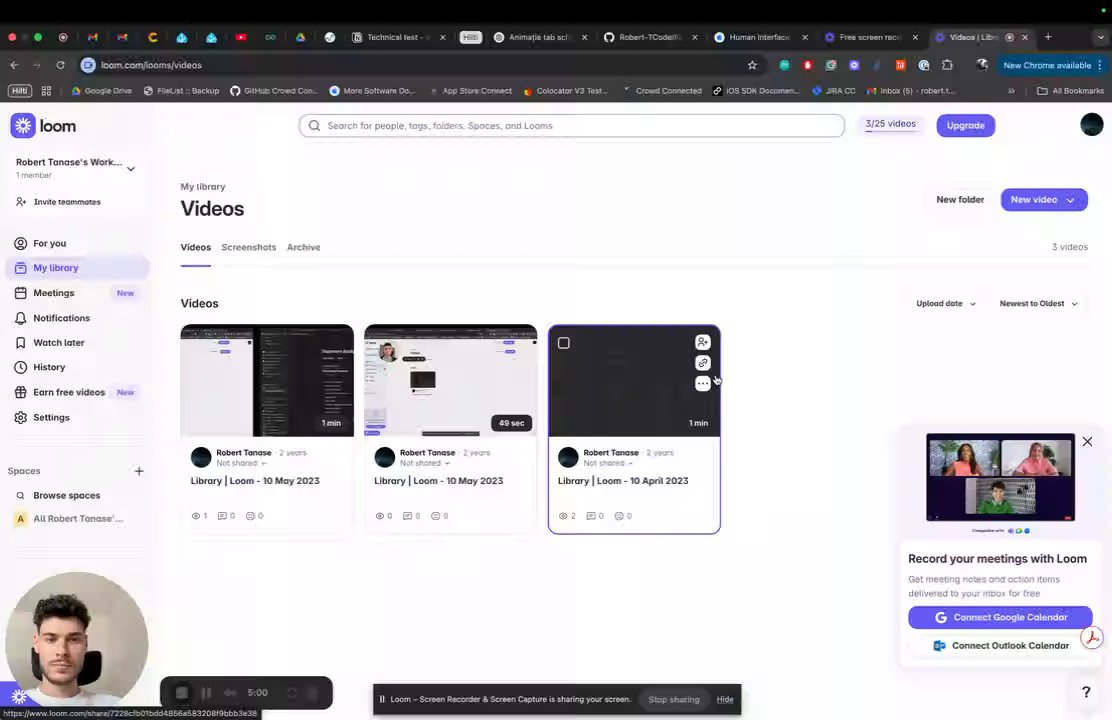Viewport: 1112px width, 720px height.
Task: Open Not shared dropdown on first video
Action: (241, 463)
